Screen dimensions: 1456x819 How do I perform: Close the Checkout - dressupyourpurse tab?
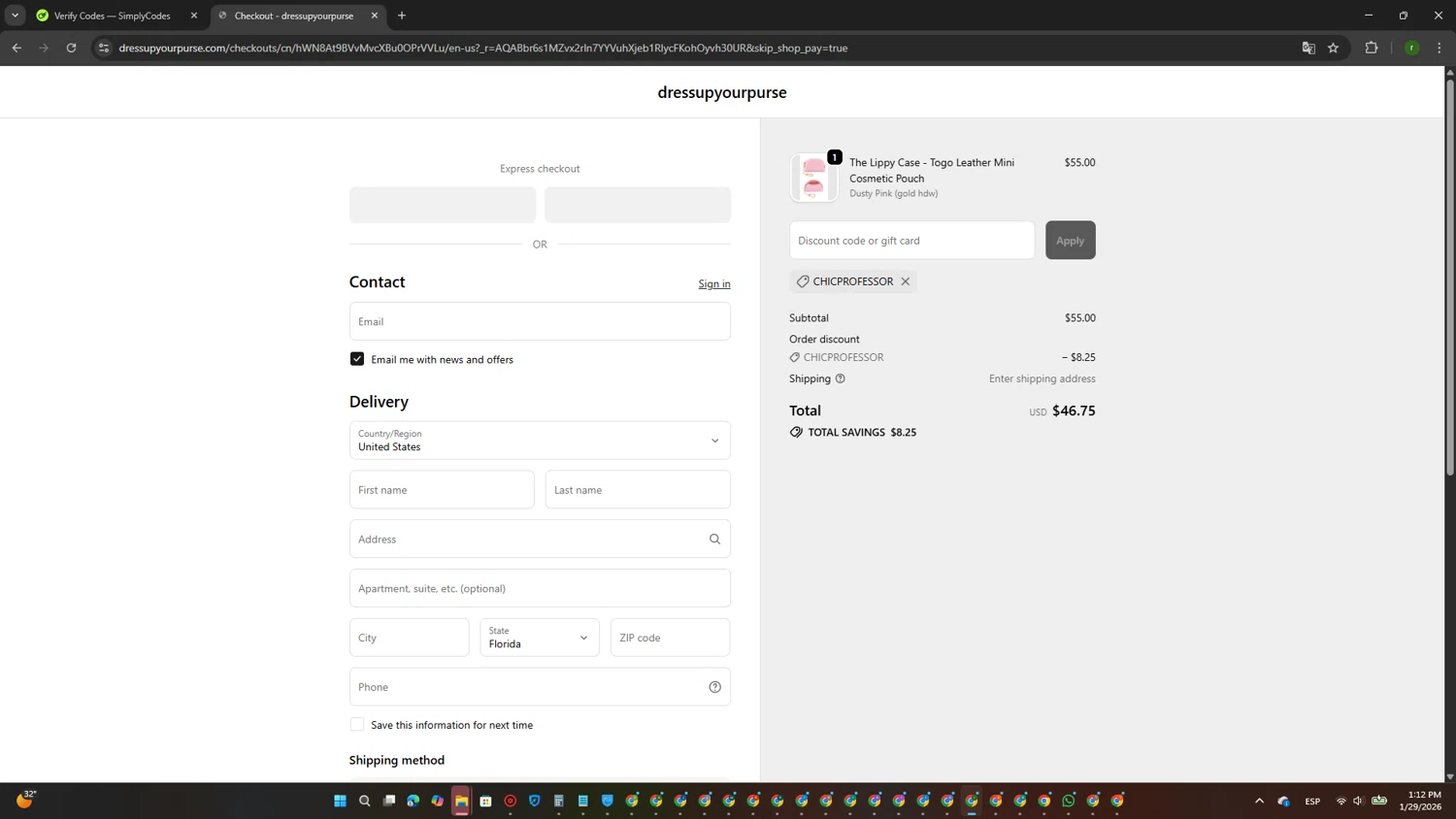(375, 16)
